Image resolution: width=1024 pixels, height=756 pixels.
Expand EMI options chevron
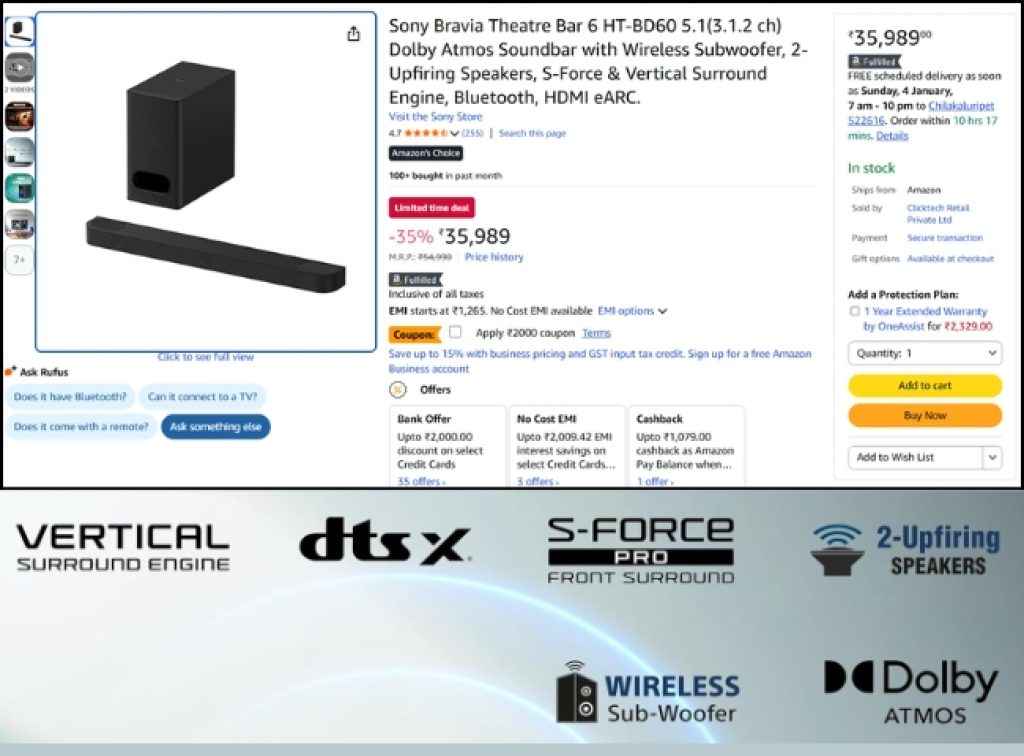click(663, 311)
